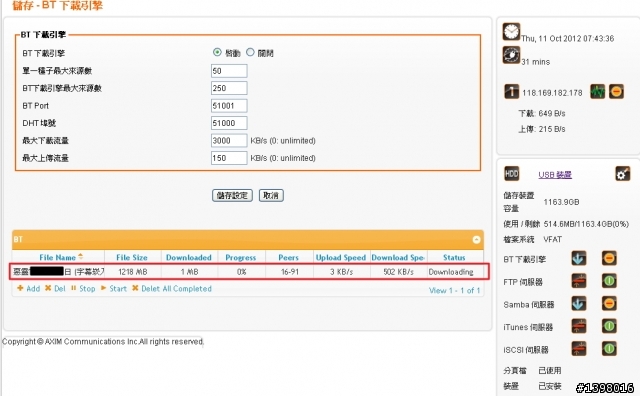Select the 1218 MB file size cell
The height and width of the screenshot is (396, 640).
tap(133, 272)
